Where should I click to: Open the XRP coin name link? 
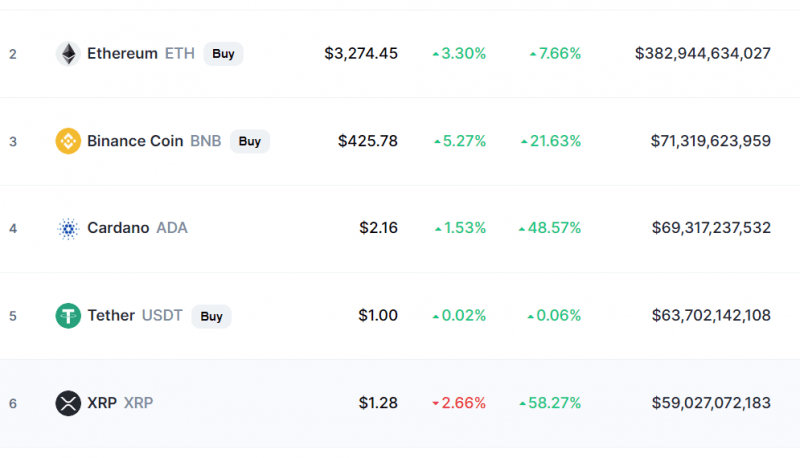click(x=102, y=403)
